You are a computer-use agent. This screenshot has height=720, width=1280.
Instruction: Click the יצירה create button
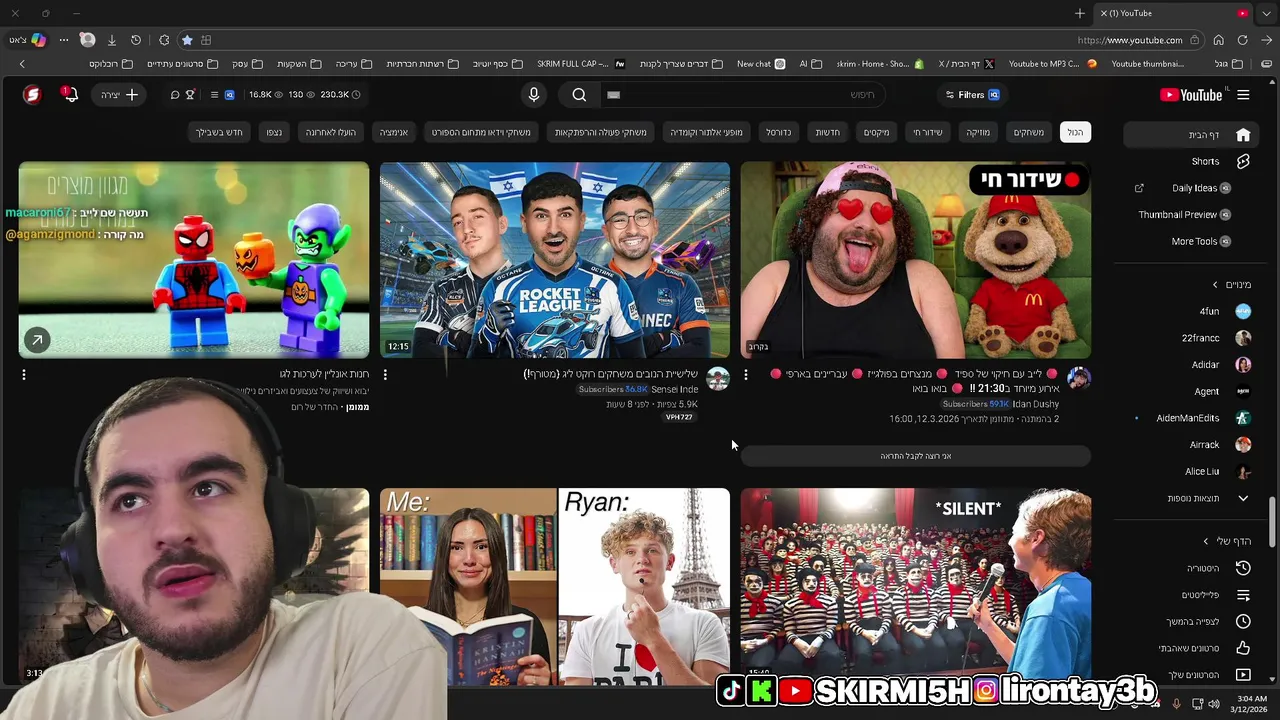click(x=119, y=95)
